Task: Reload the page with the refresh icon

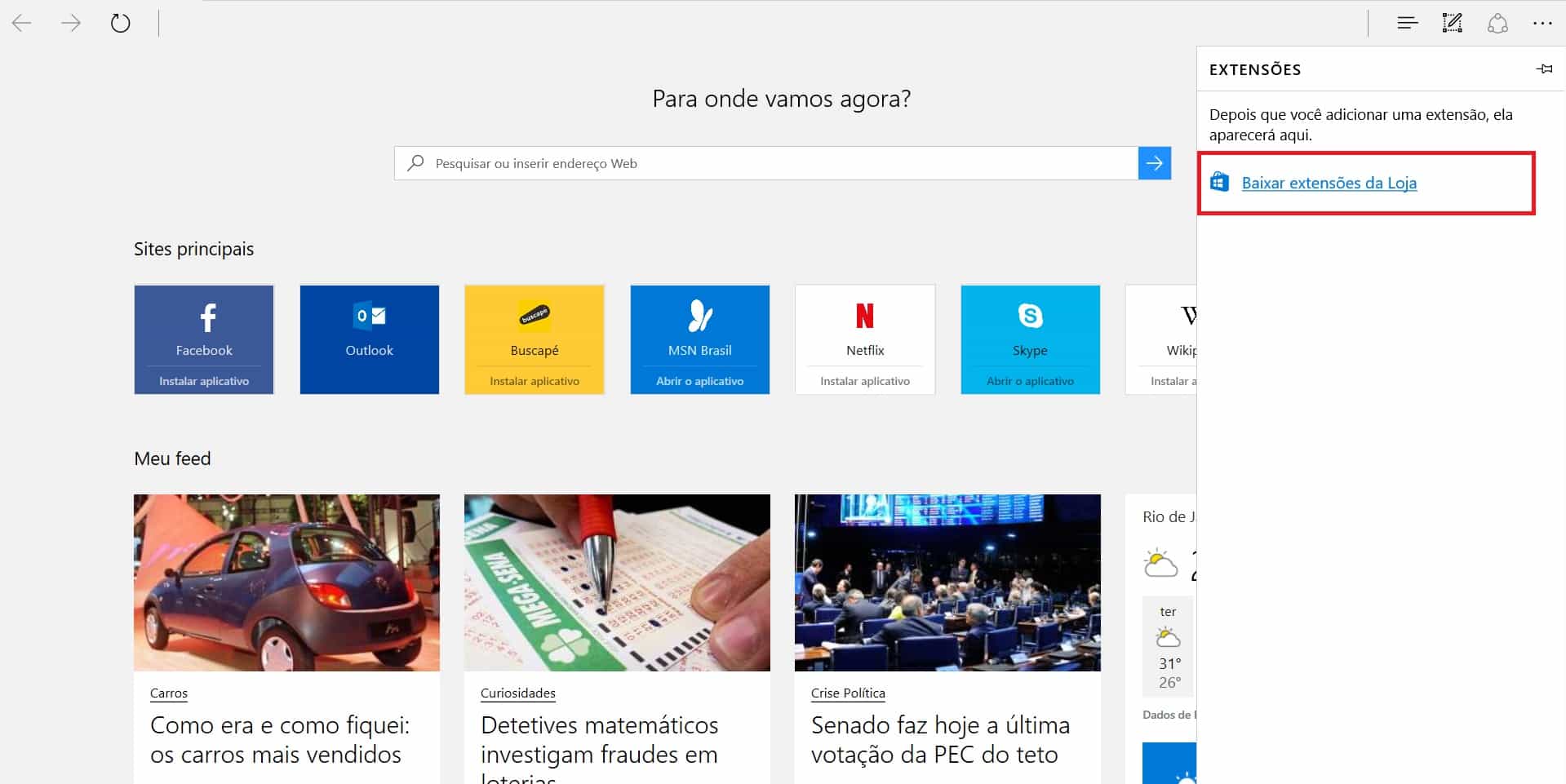Action: (x=120, y=23)
